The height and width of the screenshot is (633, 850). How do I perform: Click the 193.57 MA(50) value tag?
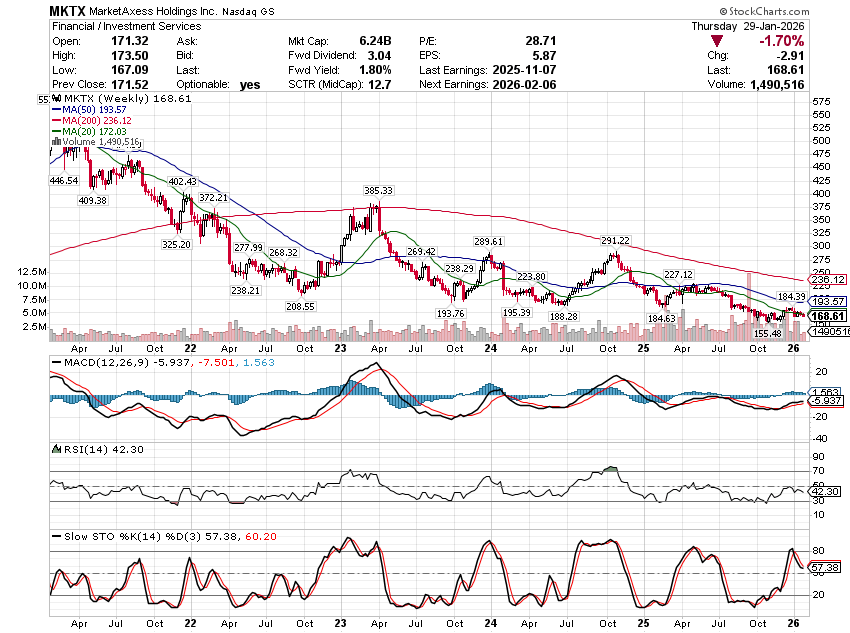[829, 302]
